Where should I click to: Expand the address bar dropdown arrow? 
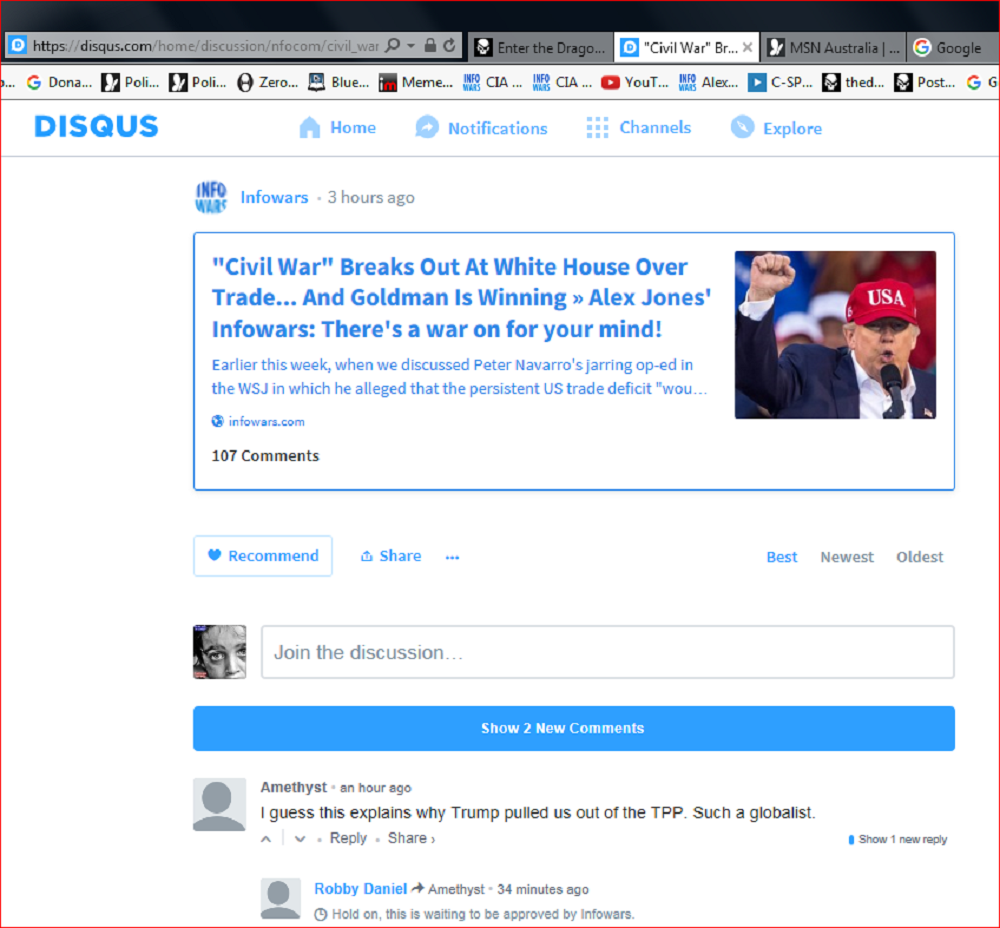click(410, 46)
